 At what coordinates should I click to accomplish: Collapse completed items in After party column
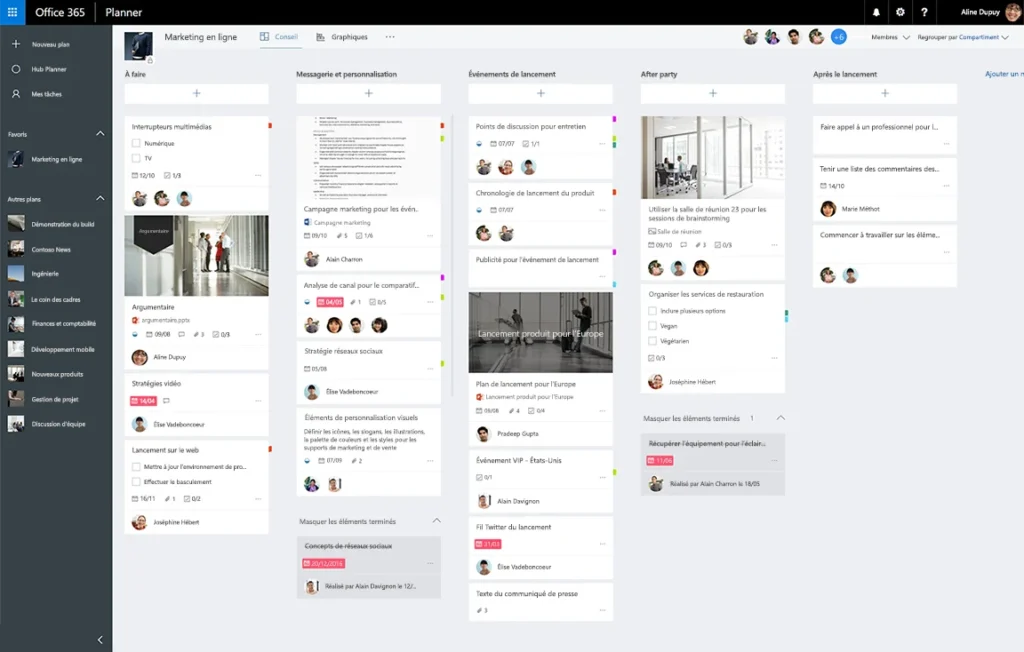tap(780, 417)
